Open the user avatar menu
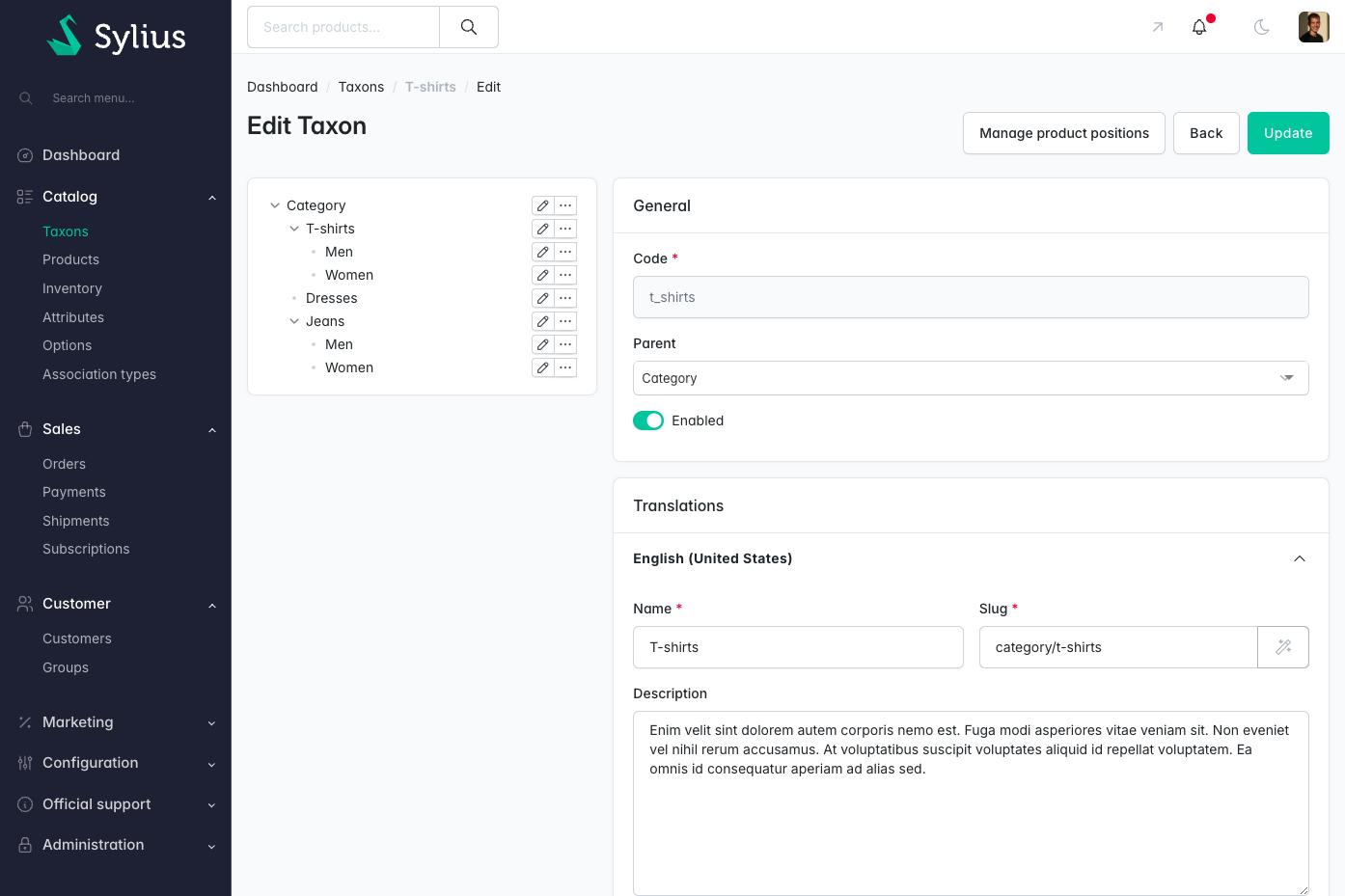Screen dimensions: 1345x896 pos(1314,27)
